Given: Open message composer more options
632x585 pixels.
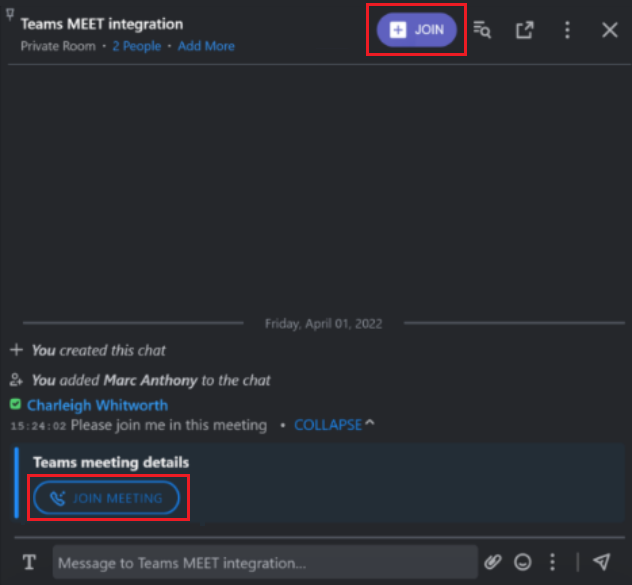Looking at the screenshot, I should click(x=553, y=562).
